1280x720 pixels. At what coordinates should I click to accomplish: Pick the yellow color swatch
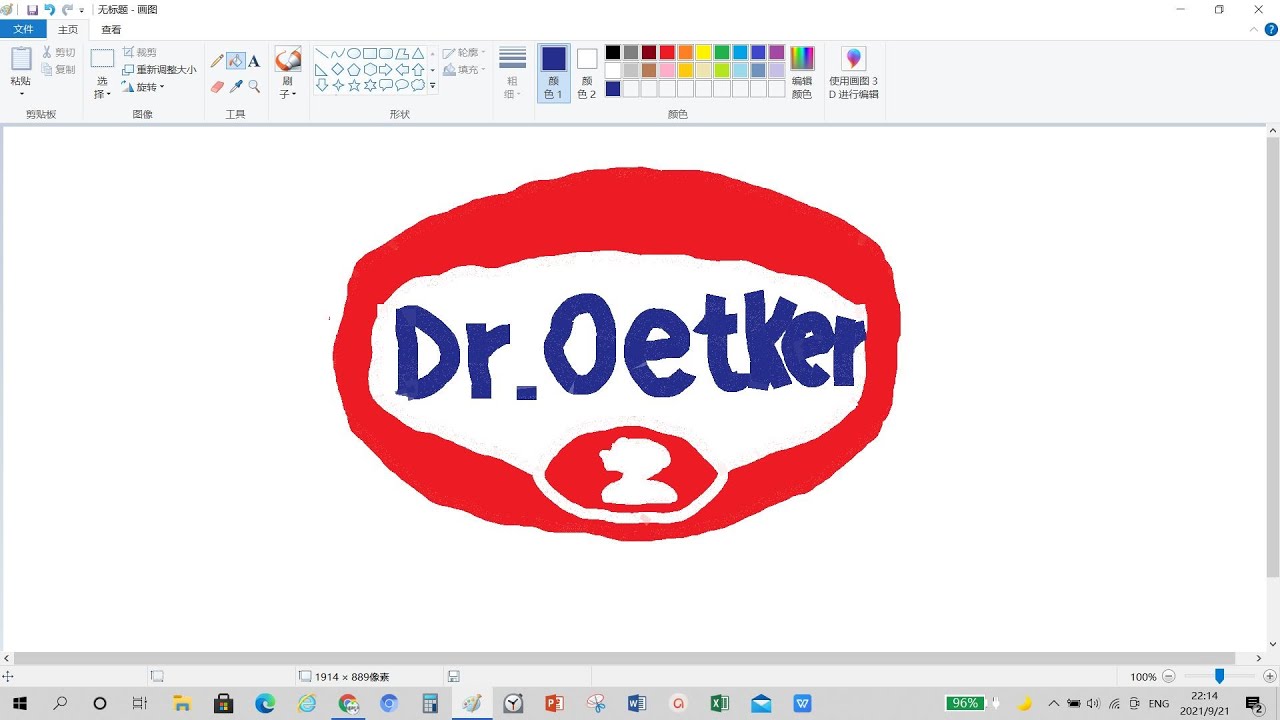pyautogui.click(x=704, y=53)
